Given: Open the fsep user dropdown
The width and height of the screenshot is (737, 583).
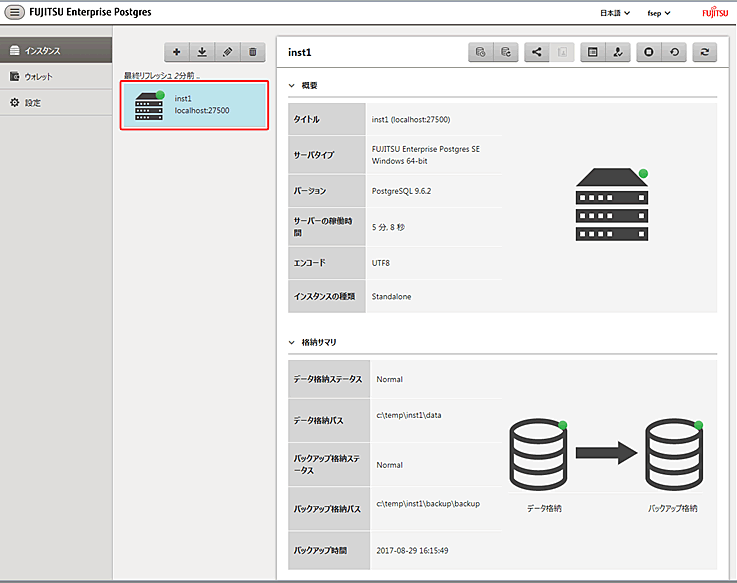Looking at the screenshot, I should [659, 13].
